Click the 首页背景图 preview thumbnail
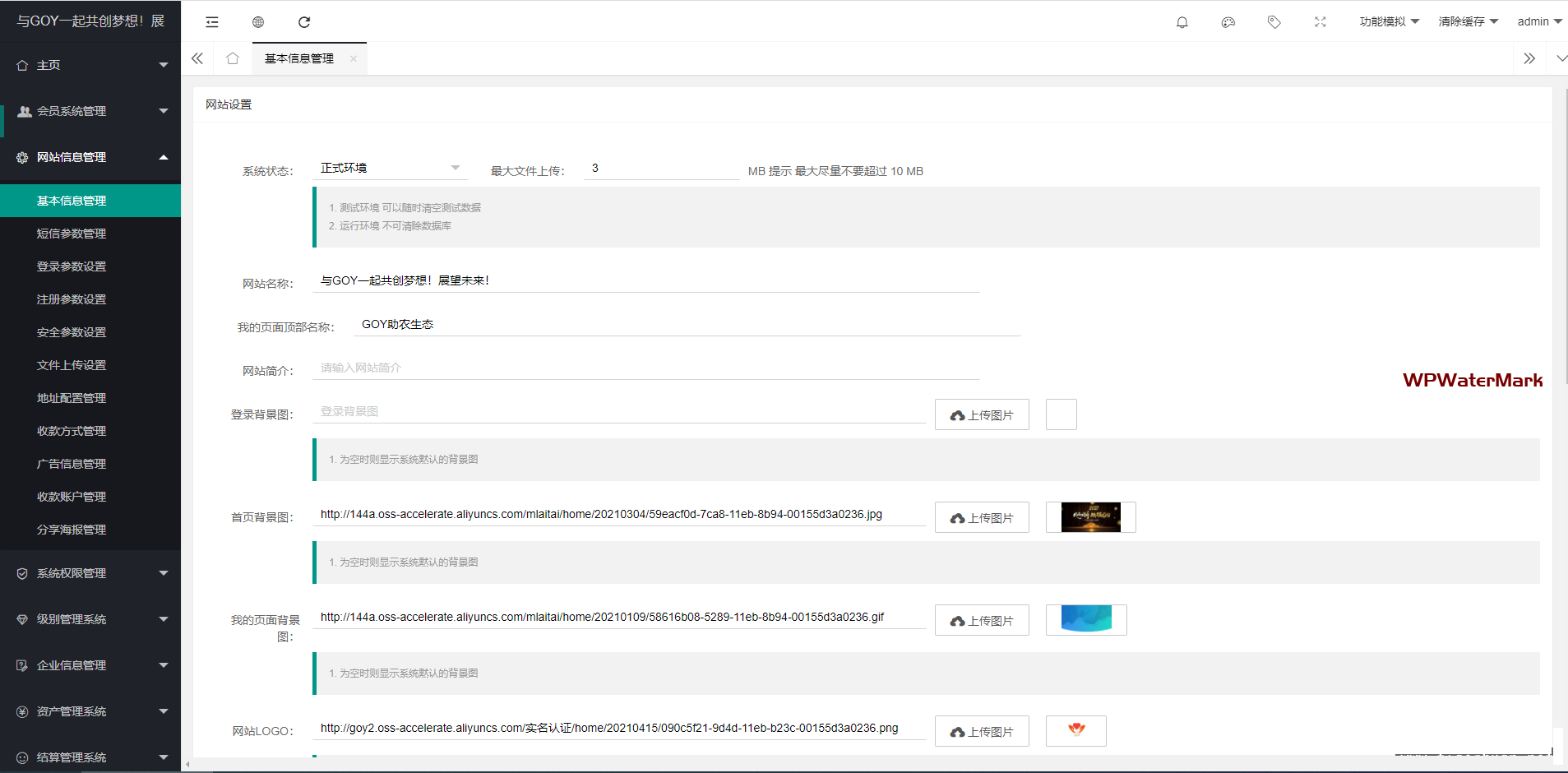Viewport: 1568px width, 773px height. click(x=1090, y=517)
